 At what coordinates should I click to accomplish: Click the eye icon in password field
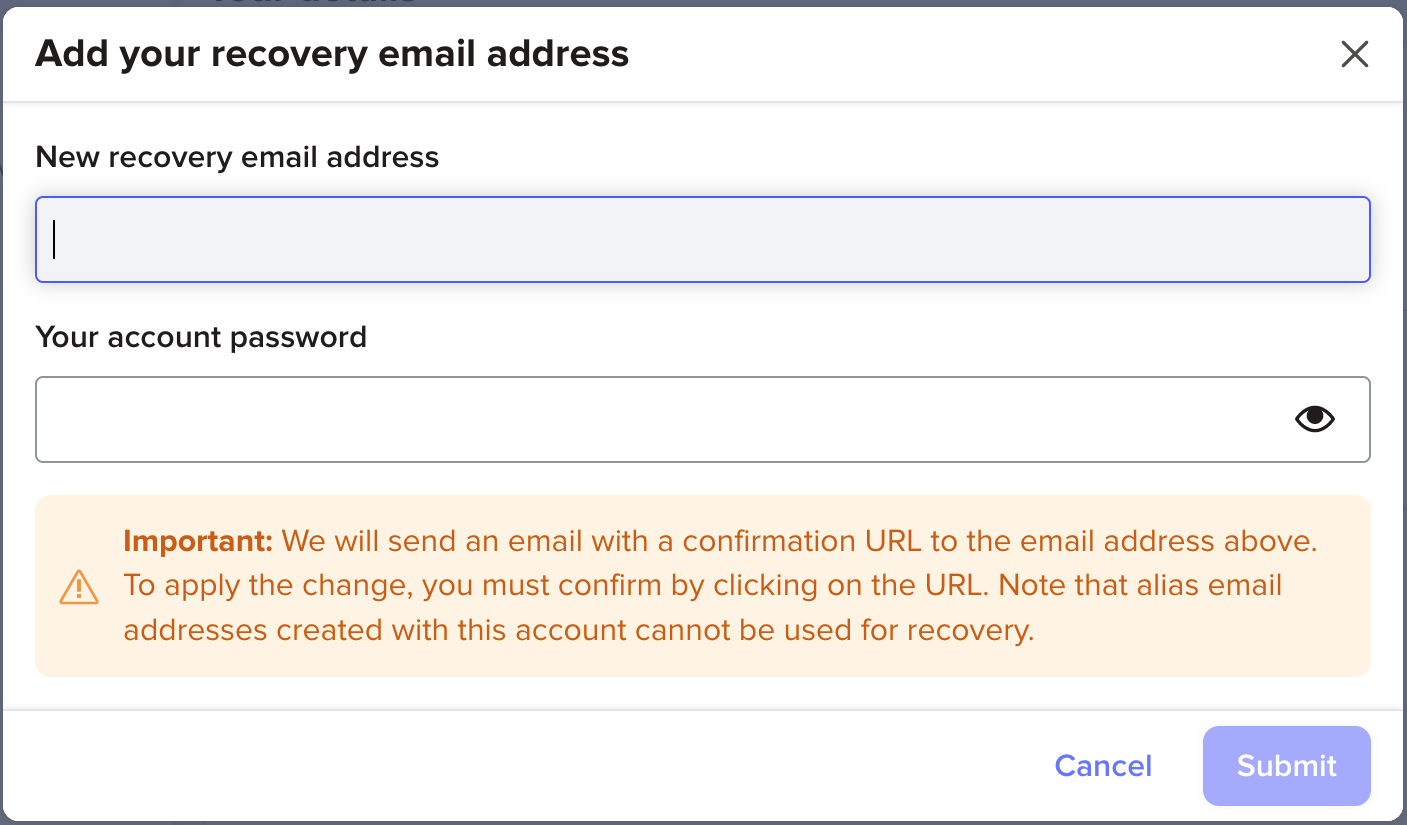[1314, 419]
